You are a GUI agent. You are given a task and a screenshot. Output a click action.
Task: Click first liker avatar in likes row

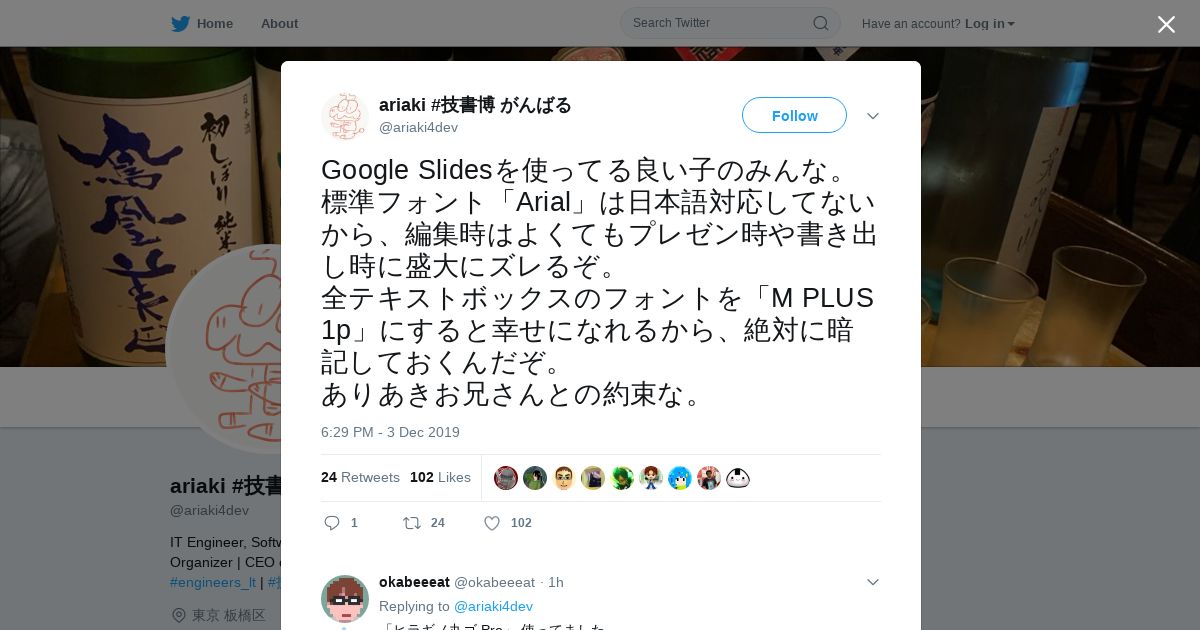click(x=506, y=478)
